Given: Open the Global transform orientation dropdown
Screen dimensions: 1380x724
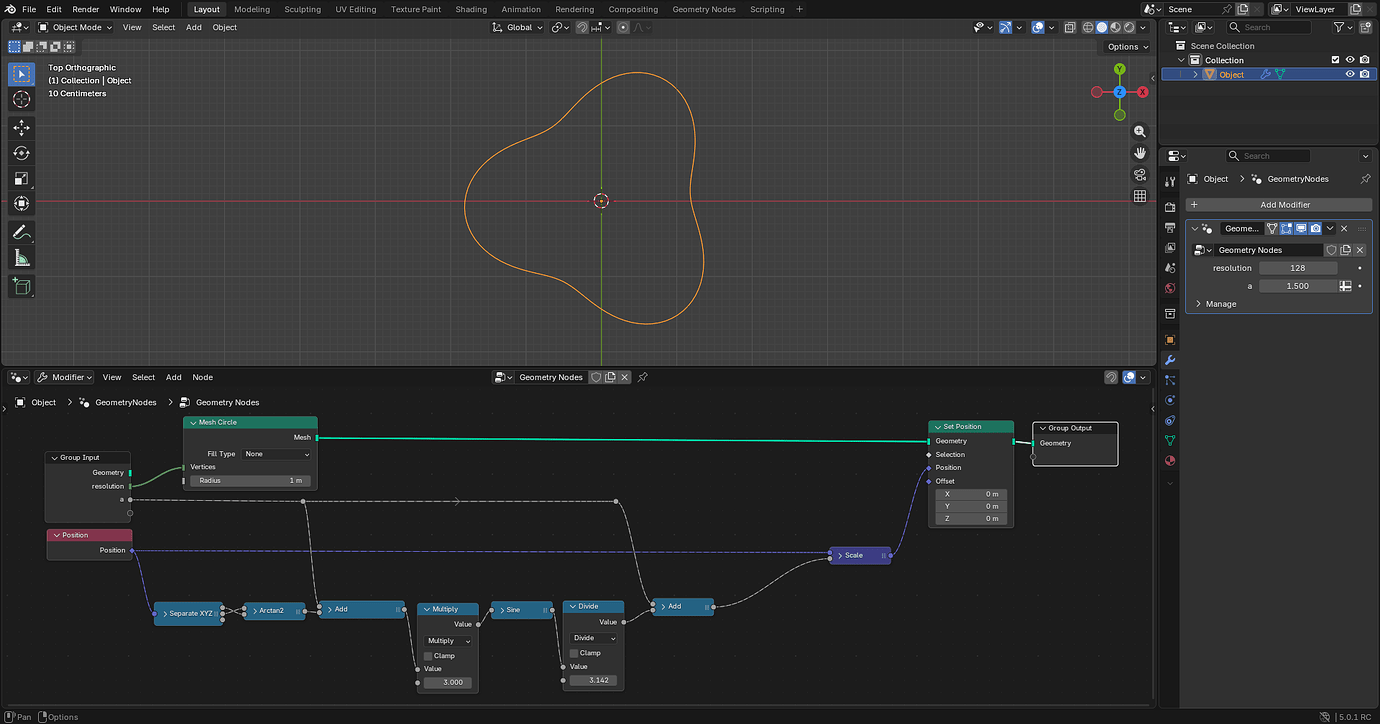Looking at the screenshot, I should (x=518, y=27).
